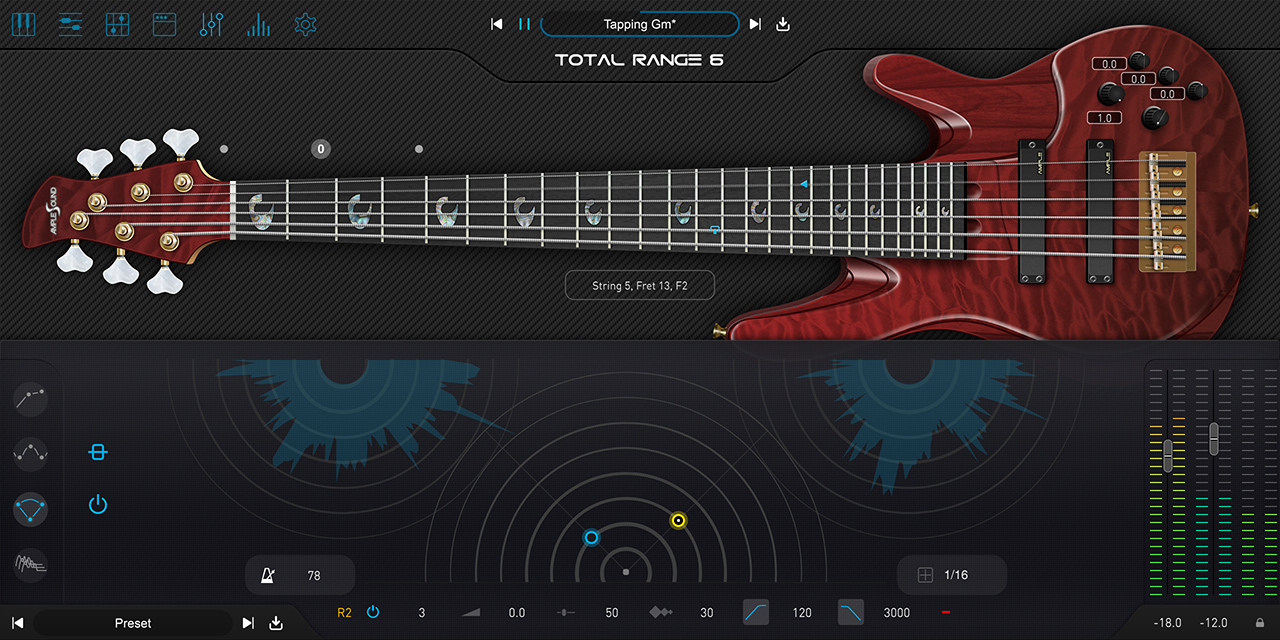Click the high-pass frequency value 120
This screenshot has width=1280, height=640.
tap(802, 612)
